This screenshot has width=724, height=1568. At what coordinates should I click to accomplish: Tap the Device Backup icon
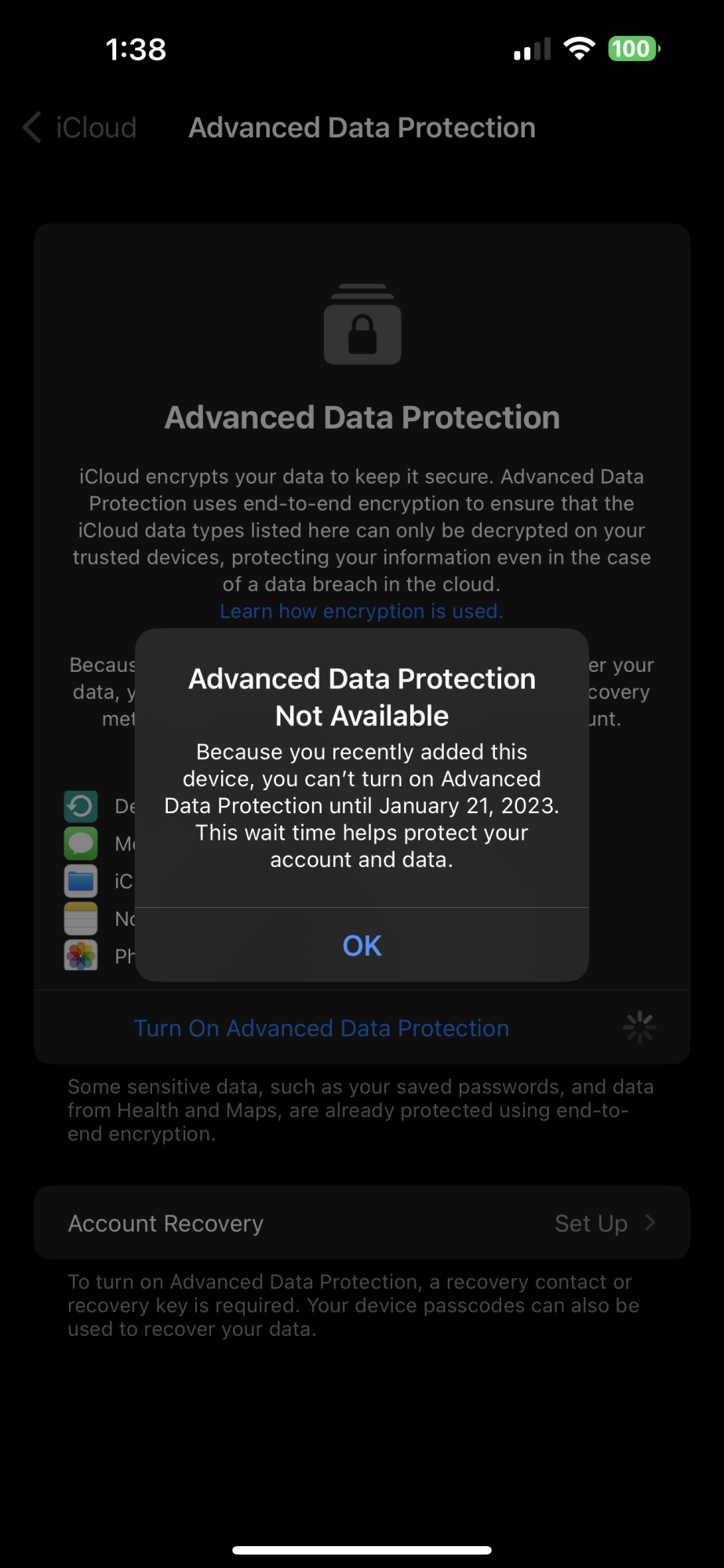tap(81, 806)
